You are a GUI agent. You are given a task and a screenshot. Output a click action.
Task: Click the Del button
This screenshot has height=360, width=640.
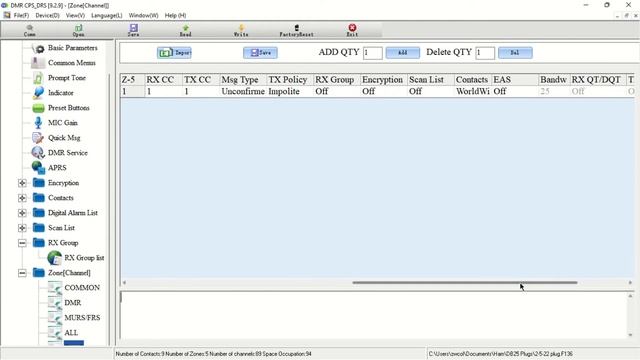pos(515,53)
